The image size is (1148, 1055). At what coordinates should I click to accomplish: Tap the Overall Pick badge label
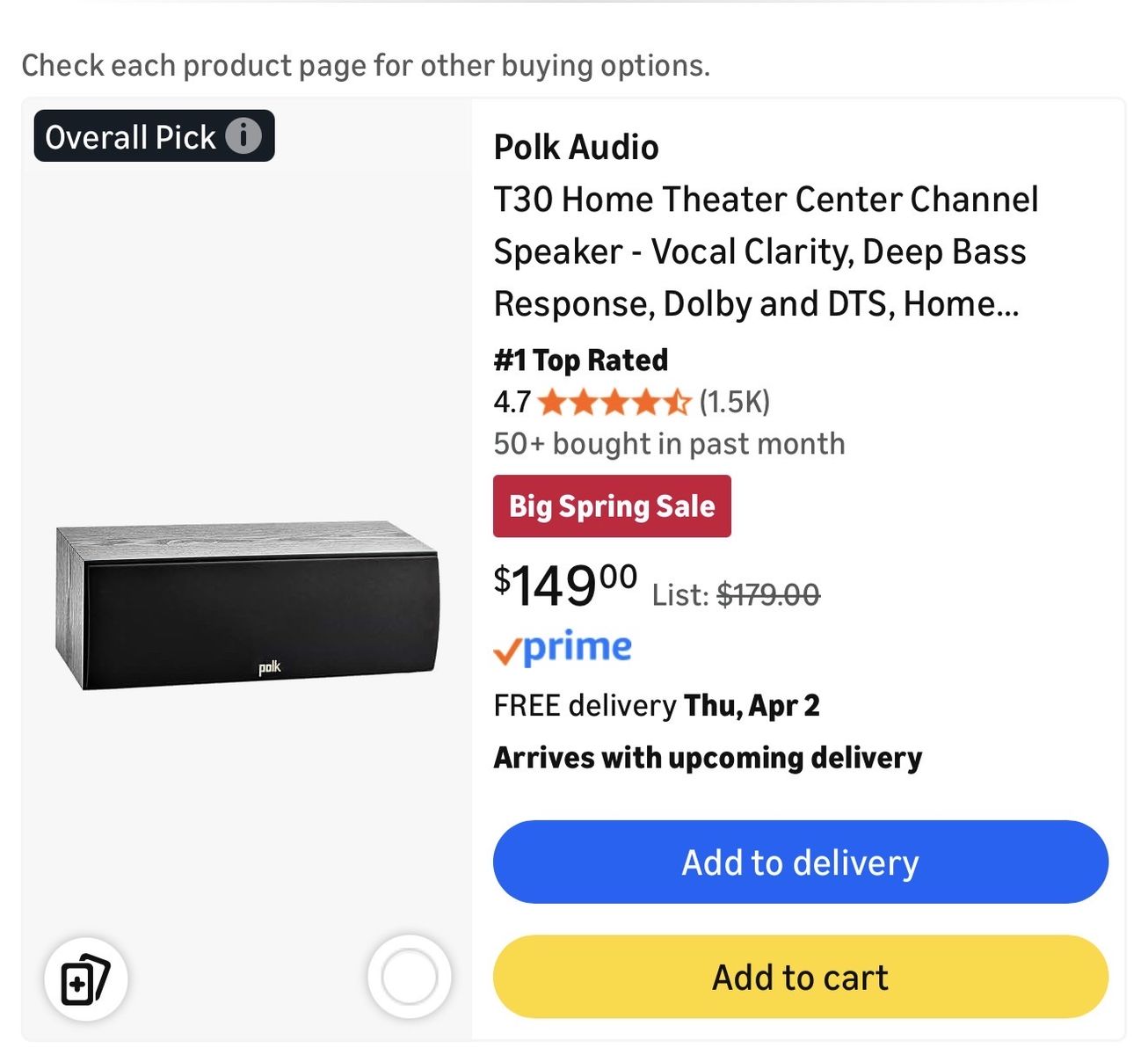(x=130, y=137)
